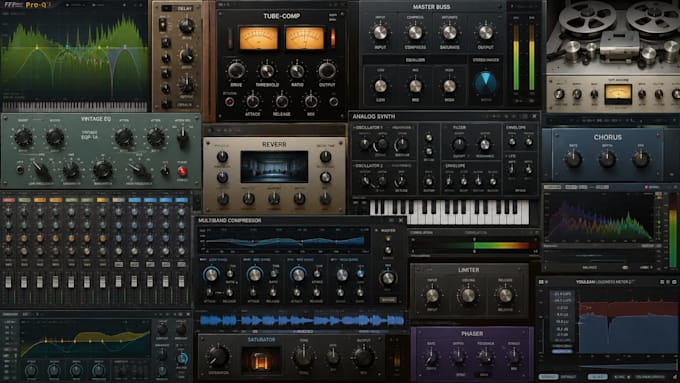Close the Analog Synth window
This screenshot has height=383, width=680.
[534, 116]
